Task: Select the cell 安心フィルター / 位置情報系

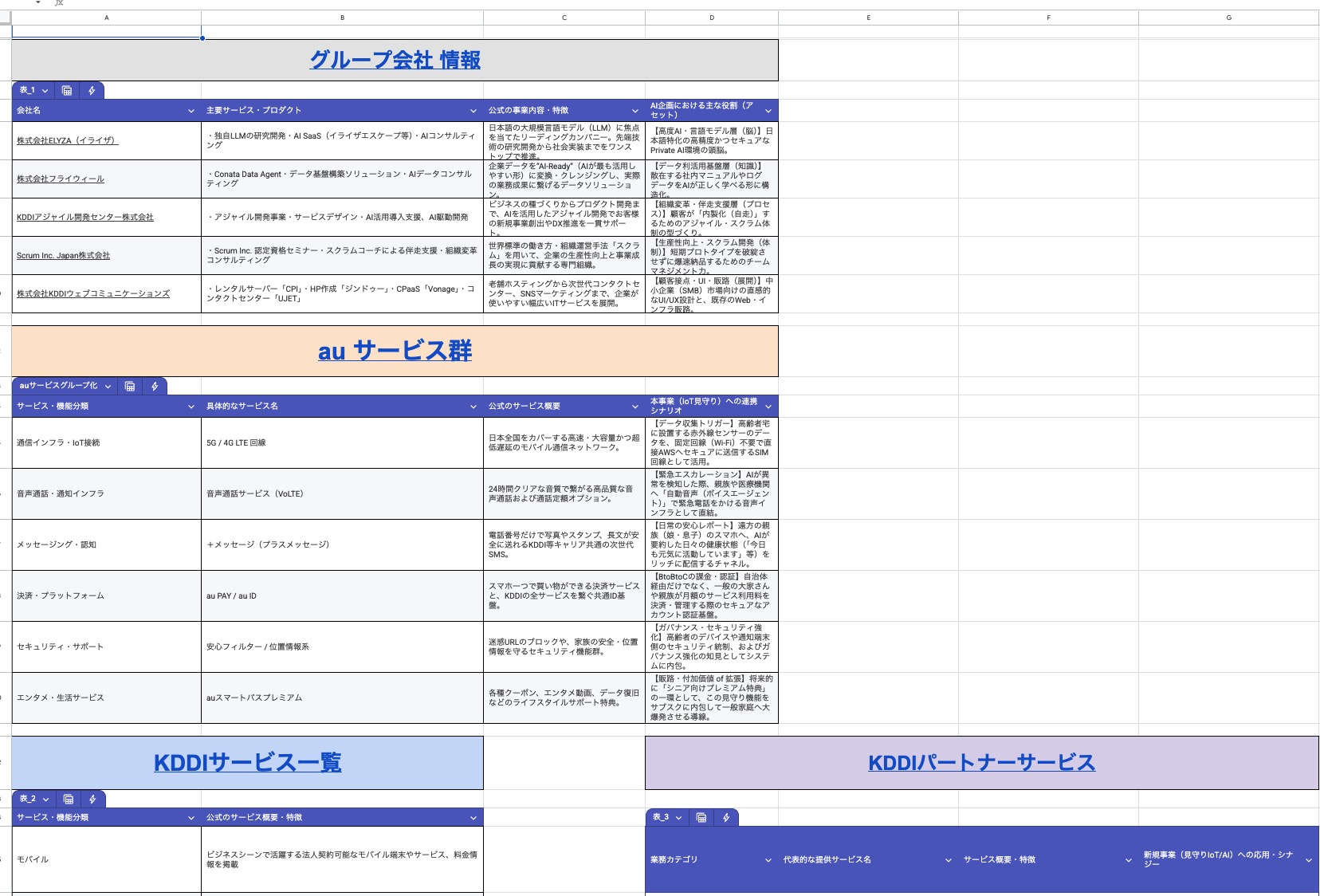Action: click(x=343, y=647)
